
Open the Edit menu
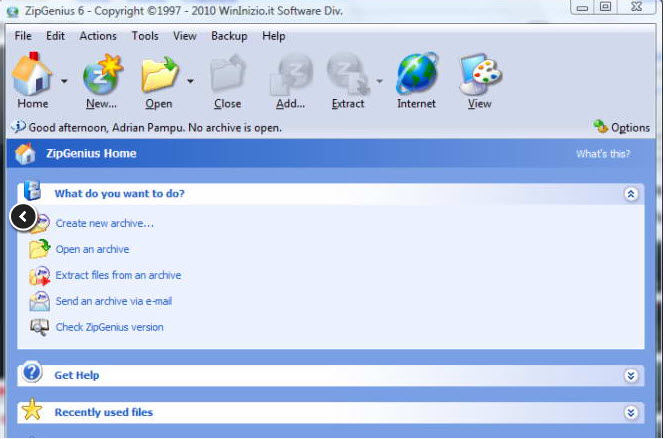click(x=56, y=36)
